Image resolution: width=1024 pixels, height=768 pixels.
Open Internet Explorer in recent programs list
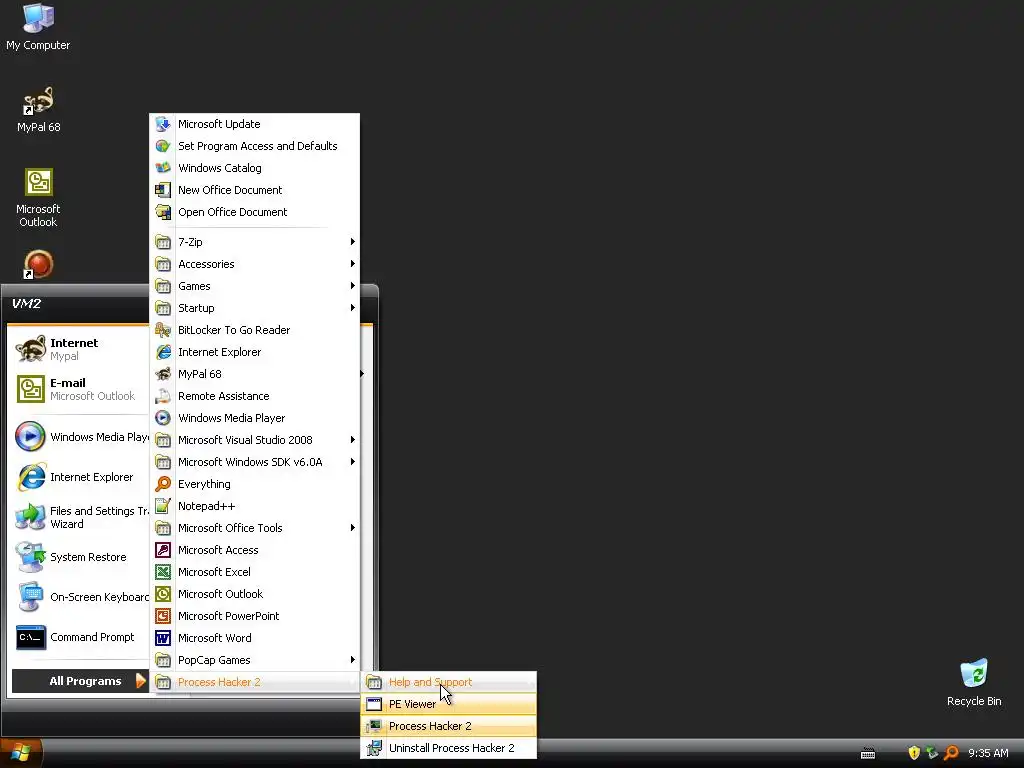pos(80,477)
